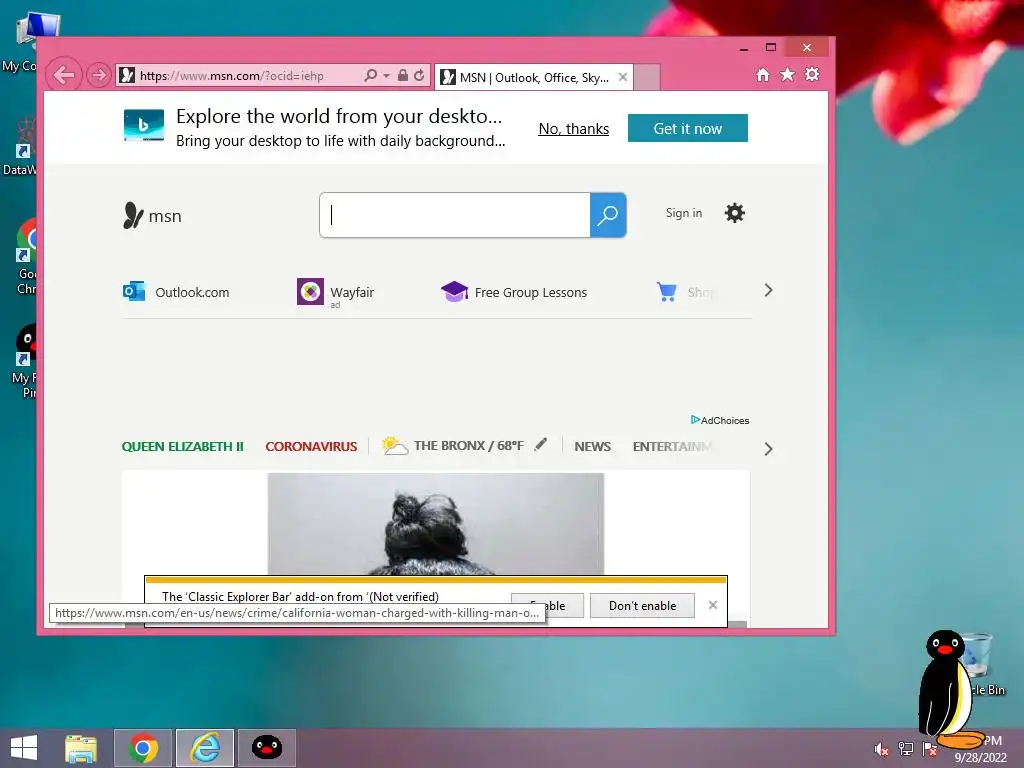Click the Bing desktop app logo
This screenshot has height=768, width=1024.
click(x=144, y=125)
